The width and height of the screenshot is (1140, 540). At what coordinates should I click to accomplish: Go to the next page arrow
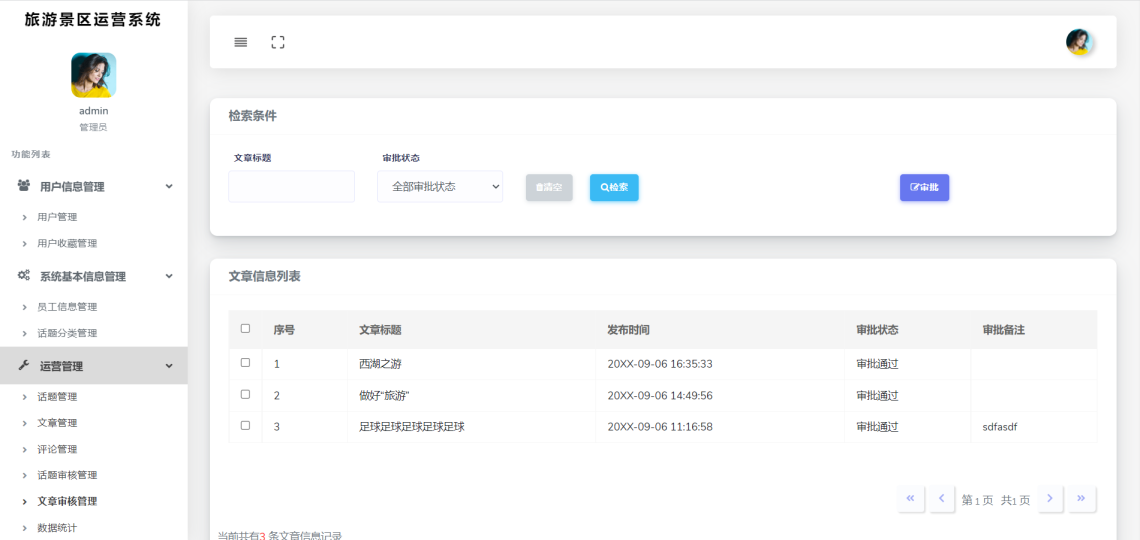click(1050, 499)
